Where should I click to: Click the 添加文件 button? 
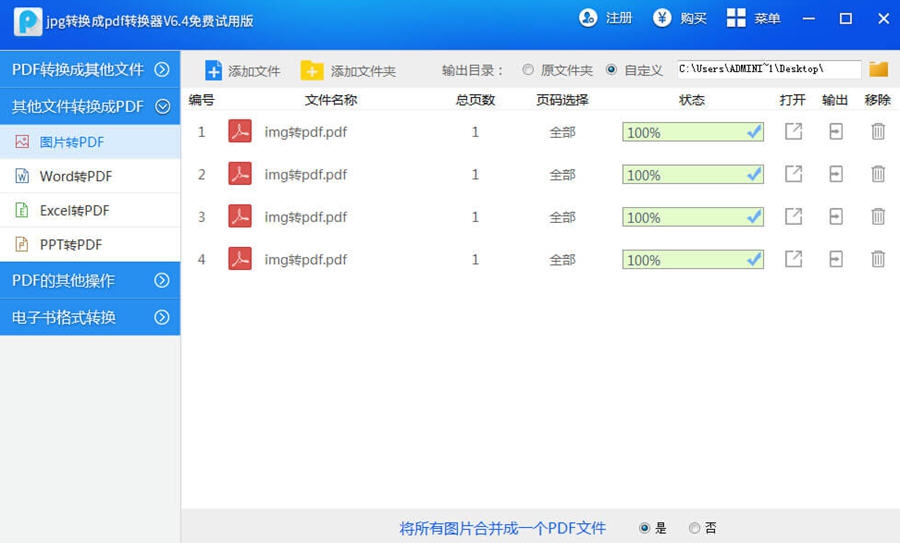(x=243, y=71)
